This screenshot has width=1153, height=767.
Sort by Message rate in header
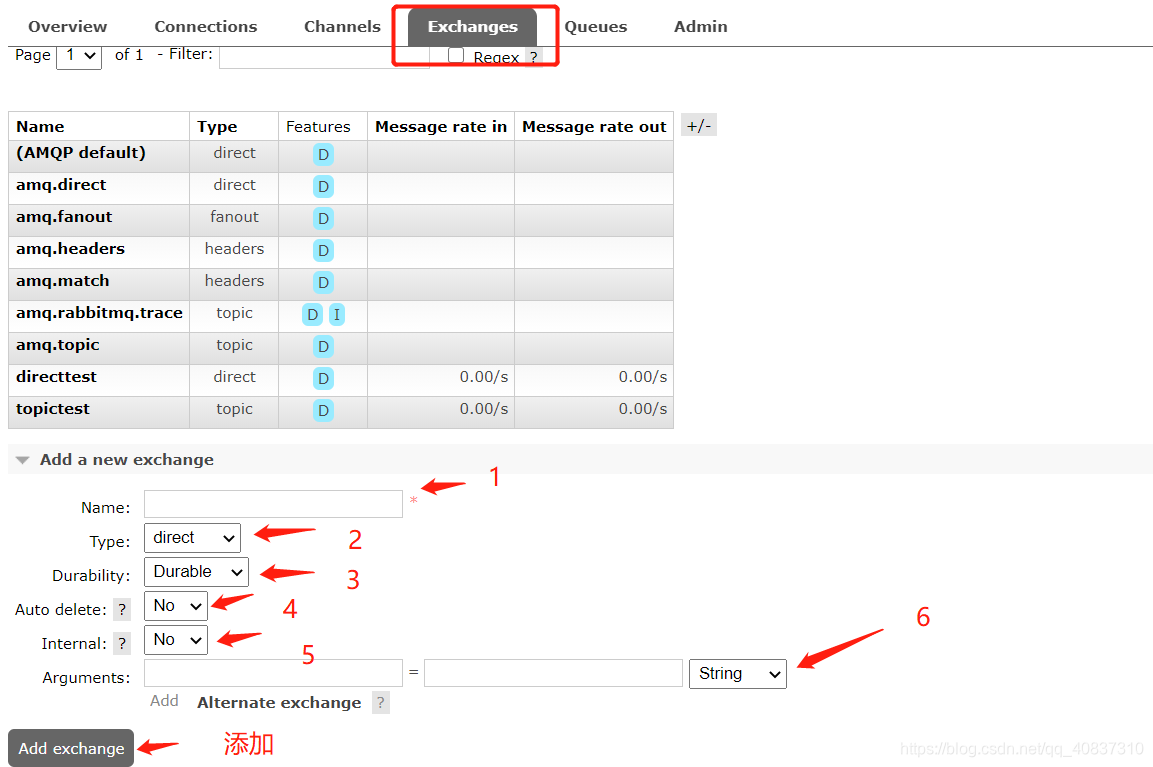click(x=440, y=126)
